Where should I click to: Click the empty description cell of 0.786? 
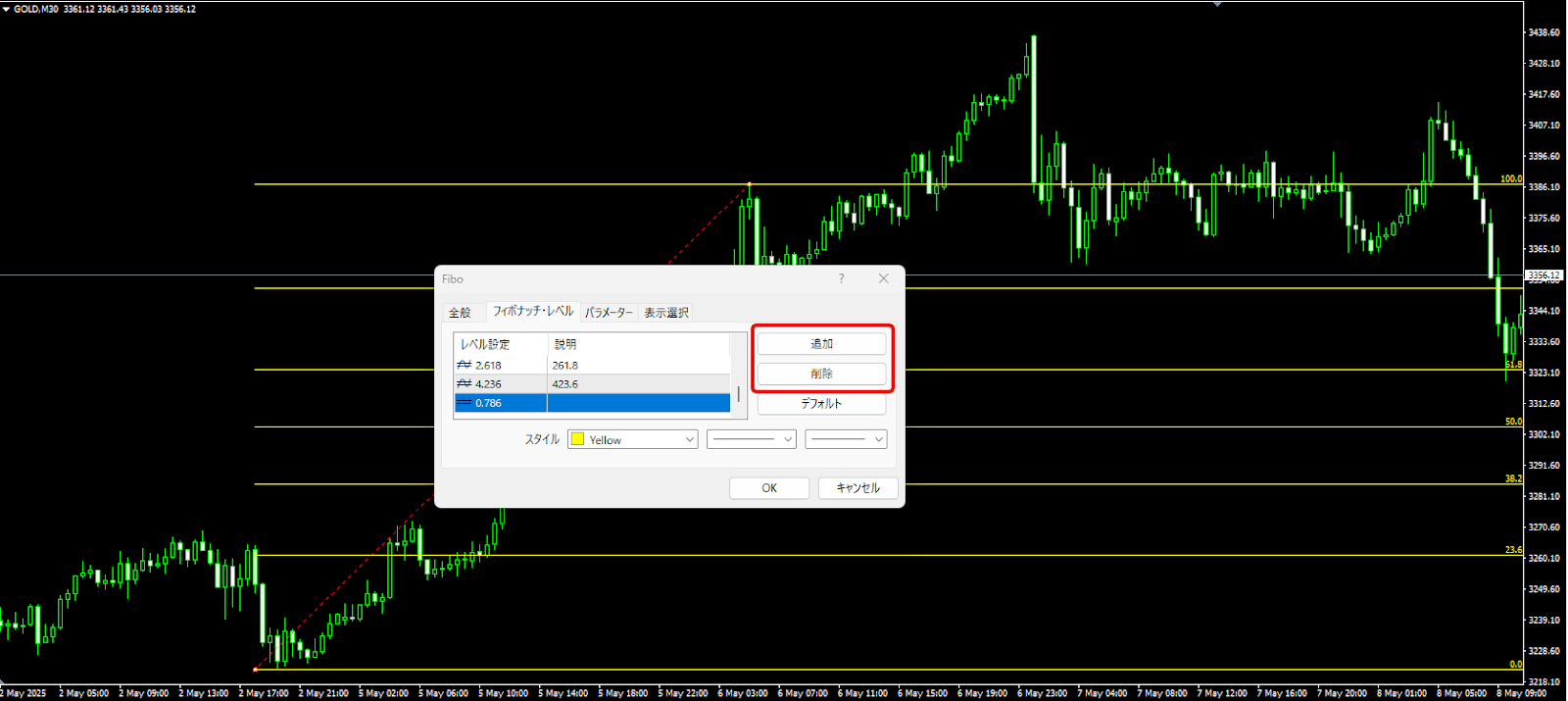pyautogui.click(x=639, y=403)
